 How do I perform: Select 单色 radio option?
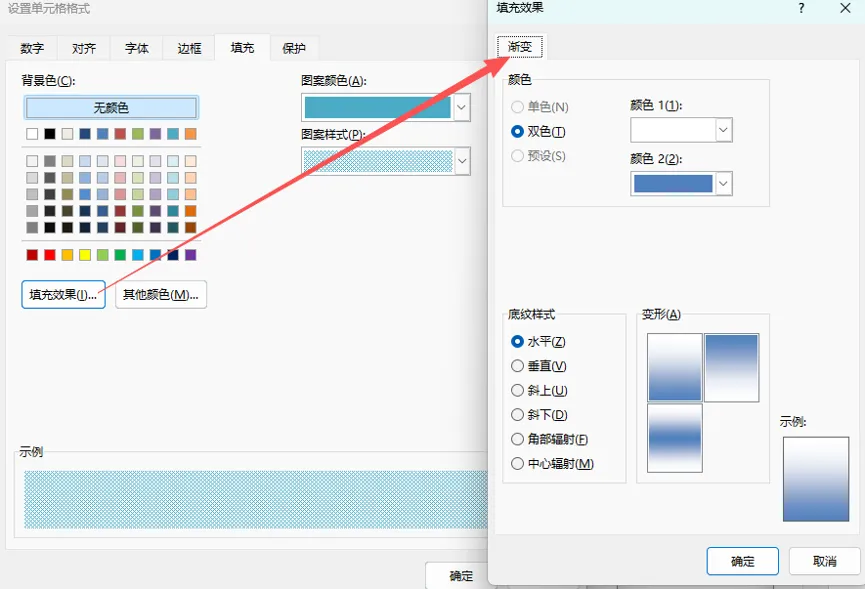point(540,107)
